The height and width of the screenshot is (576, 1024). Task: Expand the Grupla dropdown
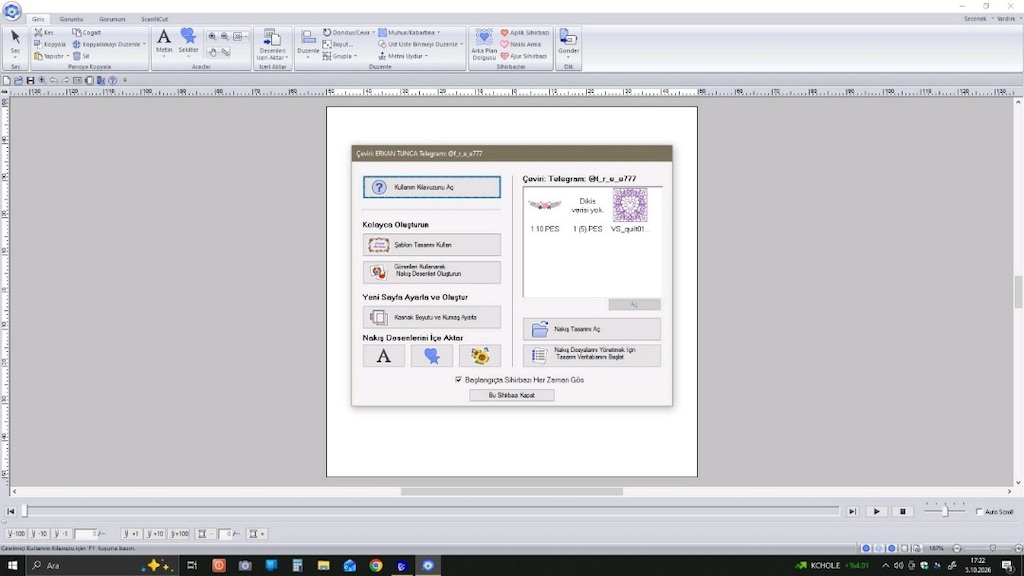click(340, 56)
